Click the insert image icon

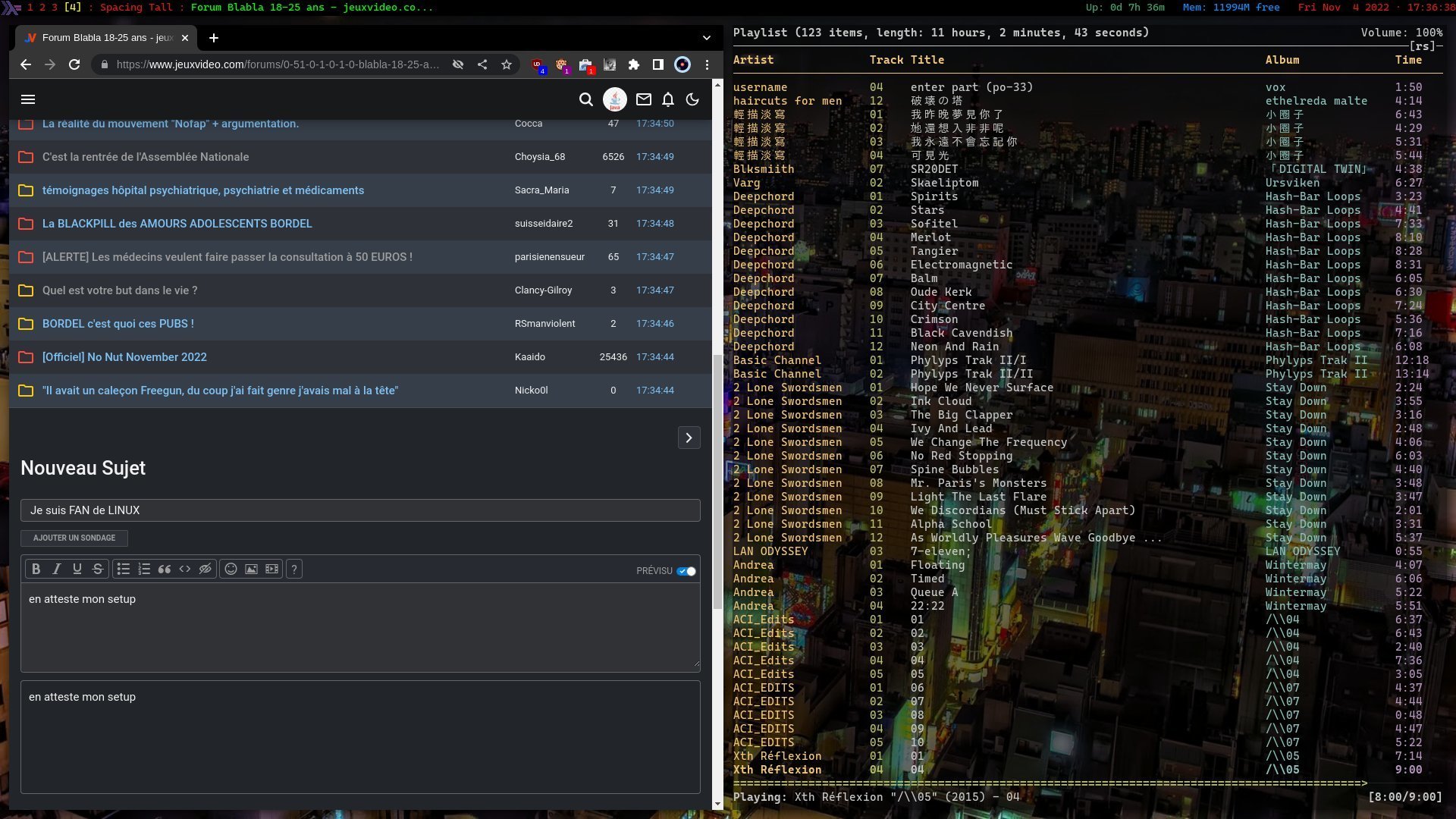(x=251, y=569)
